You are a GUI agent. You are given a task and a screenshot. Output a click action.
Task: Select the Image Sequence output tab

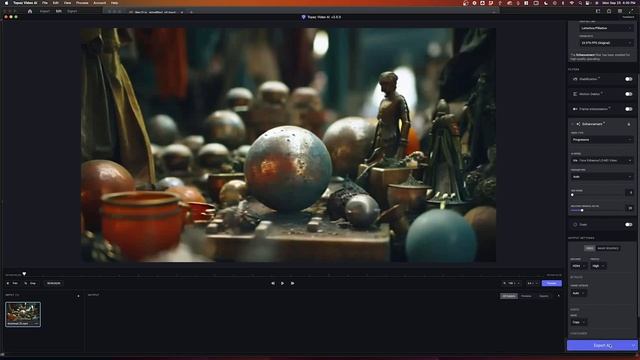608,248
